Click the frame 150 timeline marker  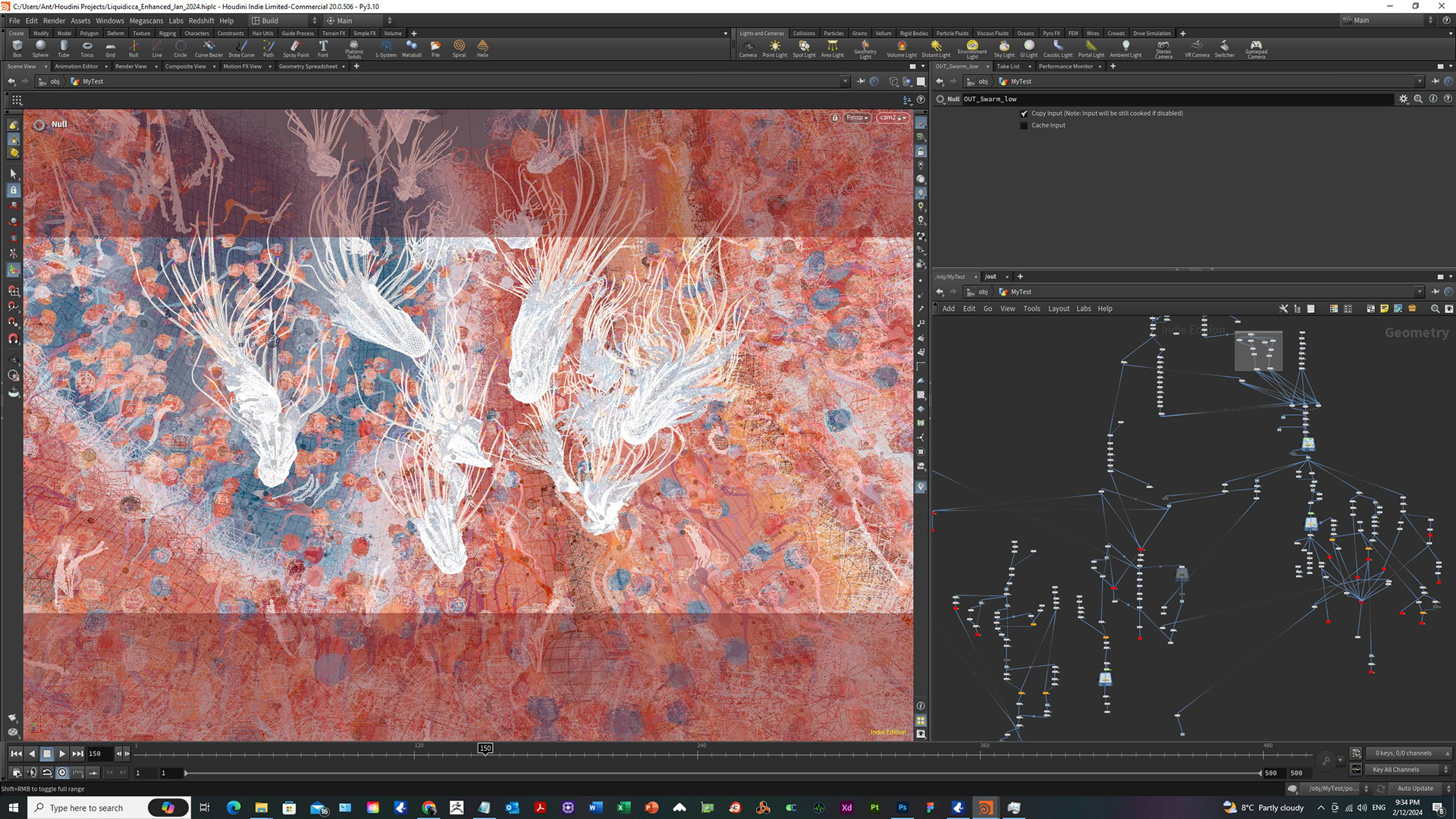[485, 748]
